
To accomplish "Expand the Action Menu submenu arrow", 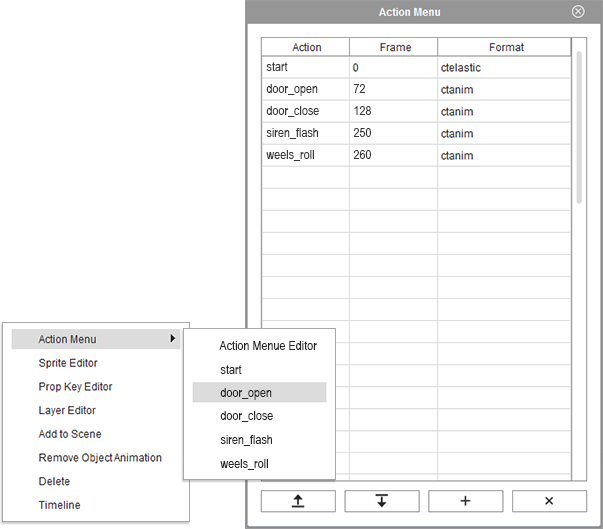I will click(173, 339).
